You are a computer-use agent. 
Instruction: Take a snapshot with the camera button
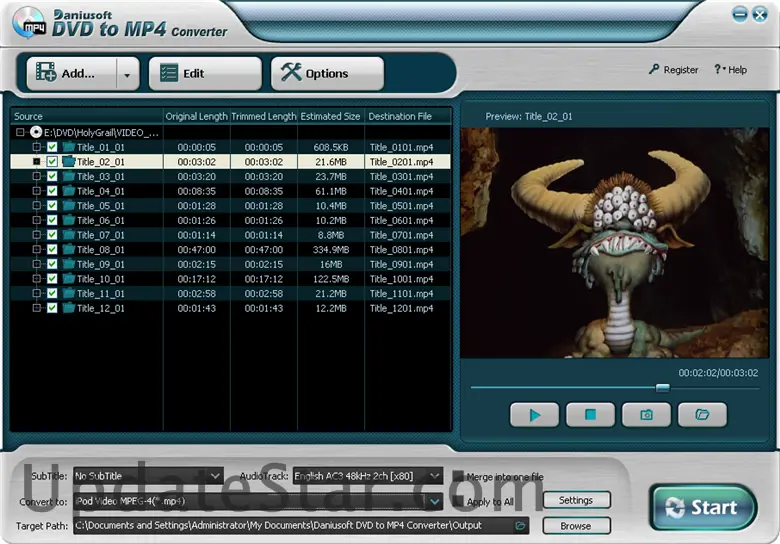pos(646,415)
